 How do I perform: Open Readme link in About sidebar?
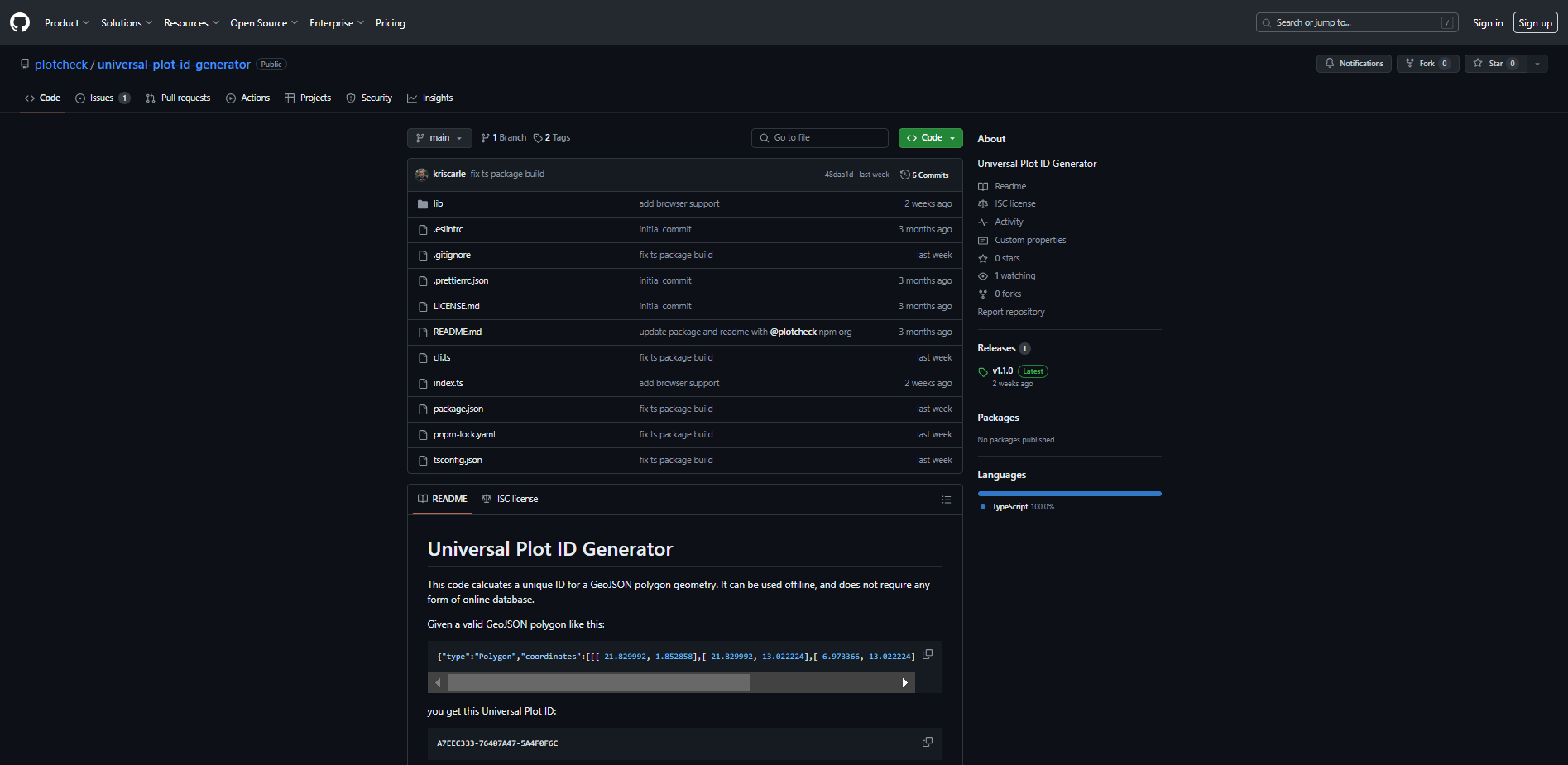(x=1009, y=187)
